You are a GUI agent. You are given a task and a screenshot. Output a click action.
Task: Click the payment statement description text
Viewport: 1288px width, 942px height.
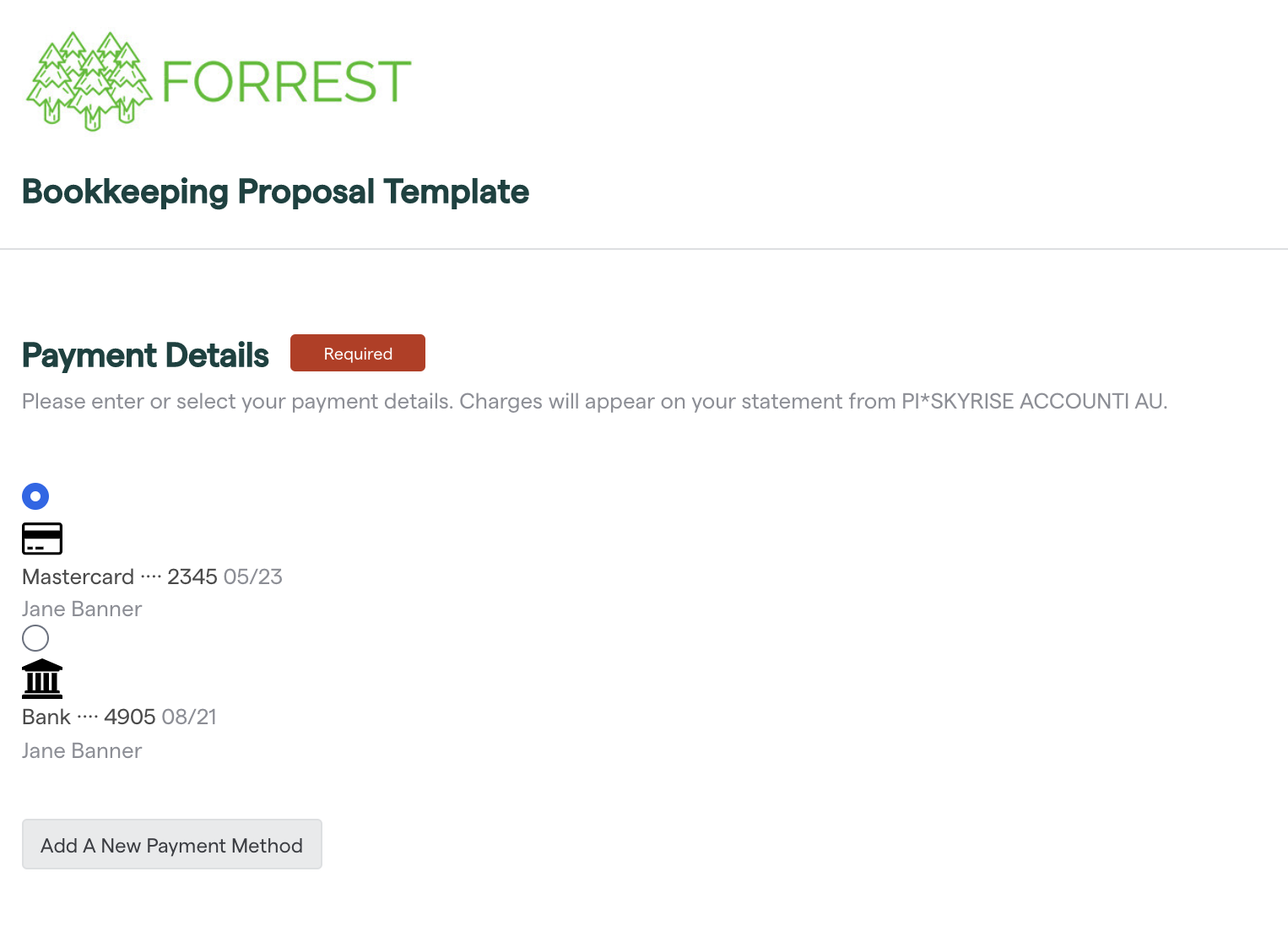click(595, 401)
